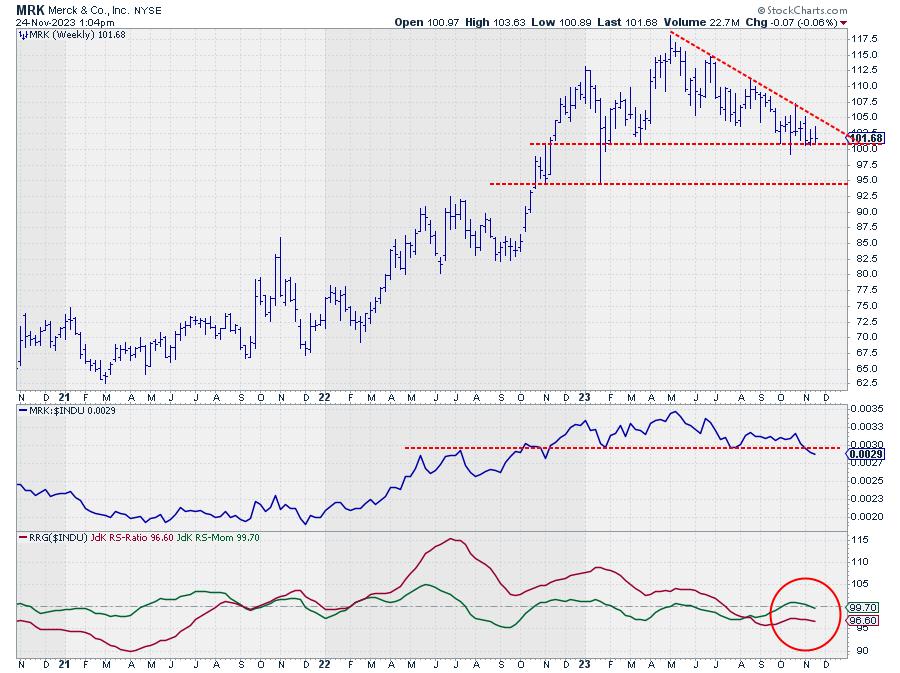Click the NYSE exchange label
The width and height of the screenshot is (900, 673).
click(148, 11)
